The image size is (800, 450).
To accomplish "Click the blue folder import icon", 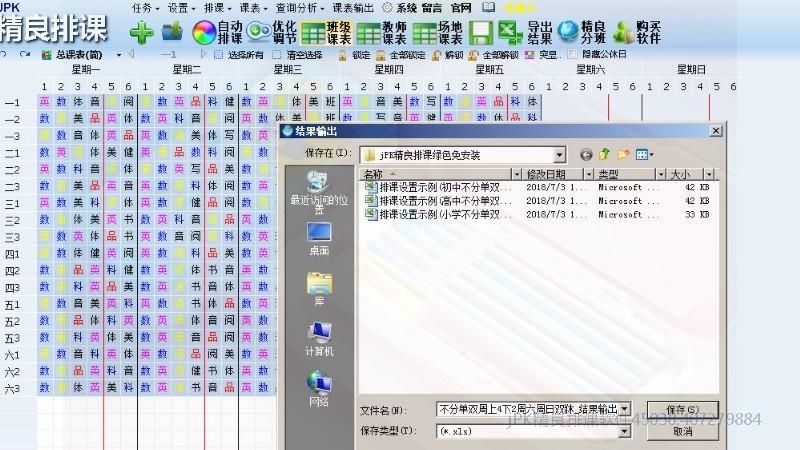I will tap(172, 32).
